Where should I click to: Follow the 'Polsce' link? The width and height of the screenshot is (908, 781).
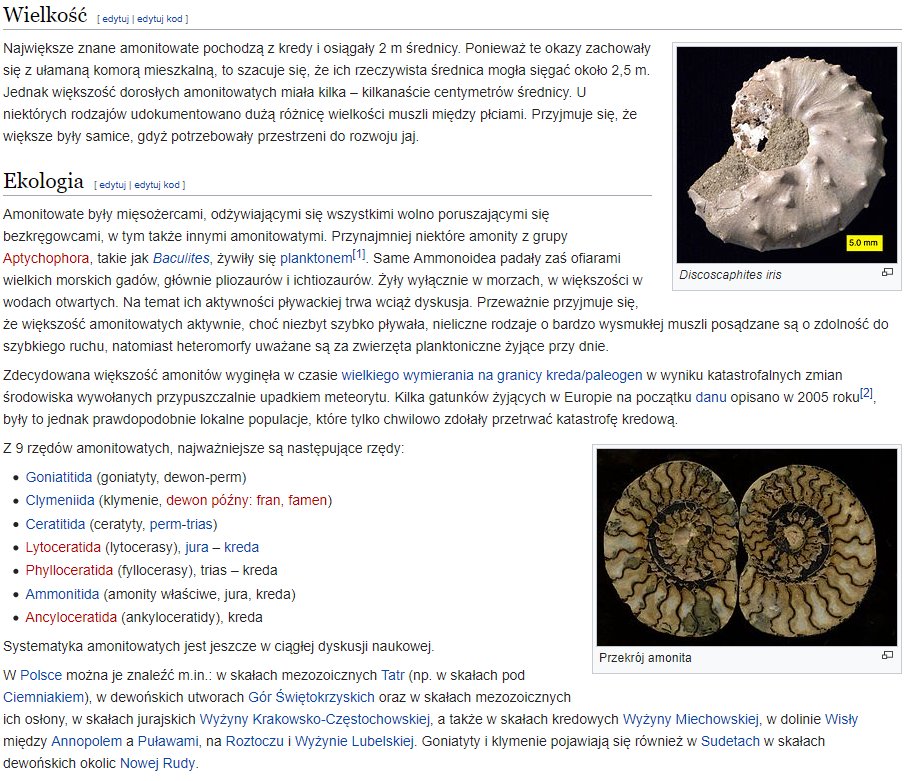click(x=41, y=675)
